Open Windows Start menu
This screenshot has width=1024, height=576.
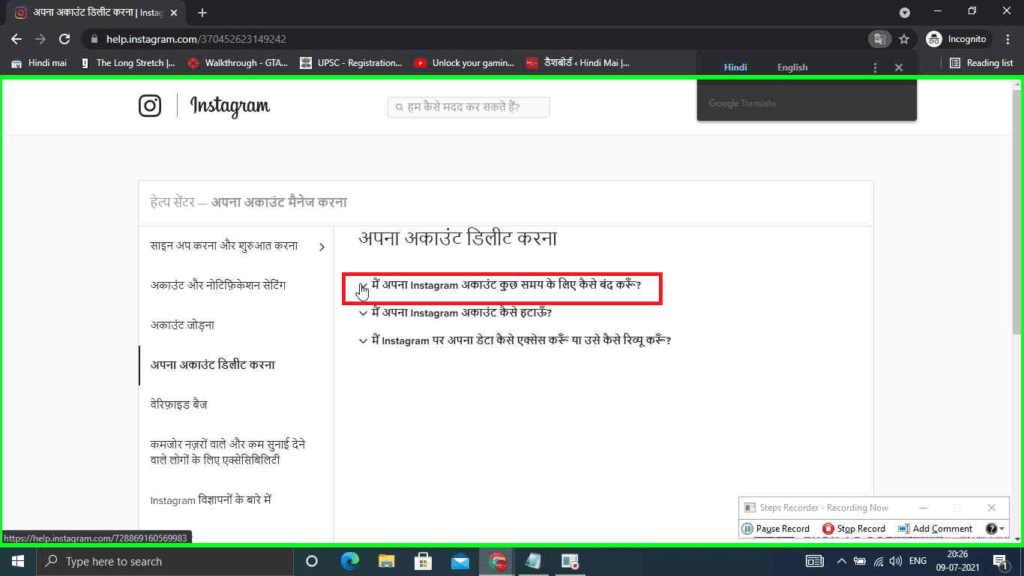[18, 561]
